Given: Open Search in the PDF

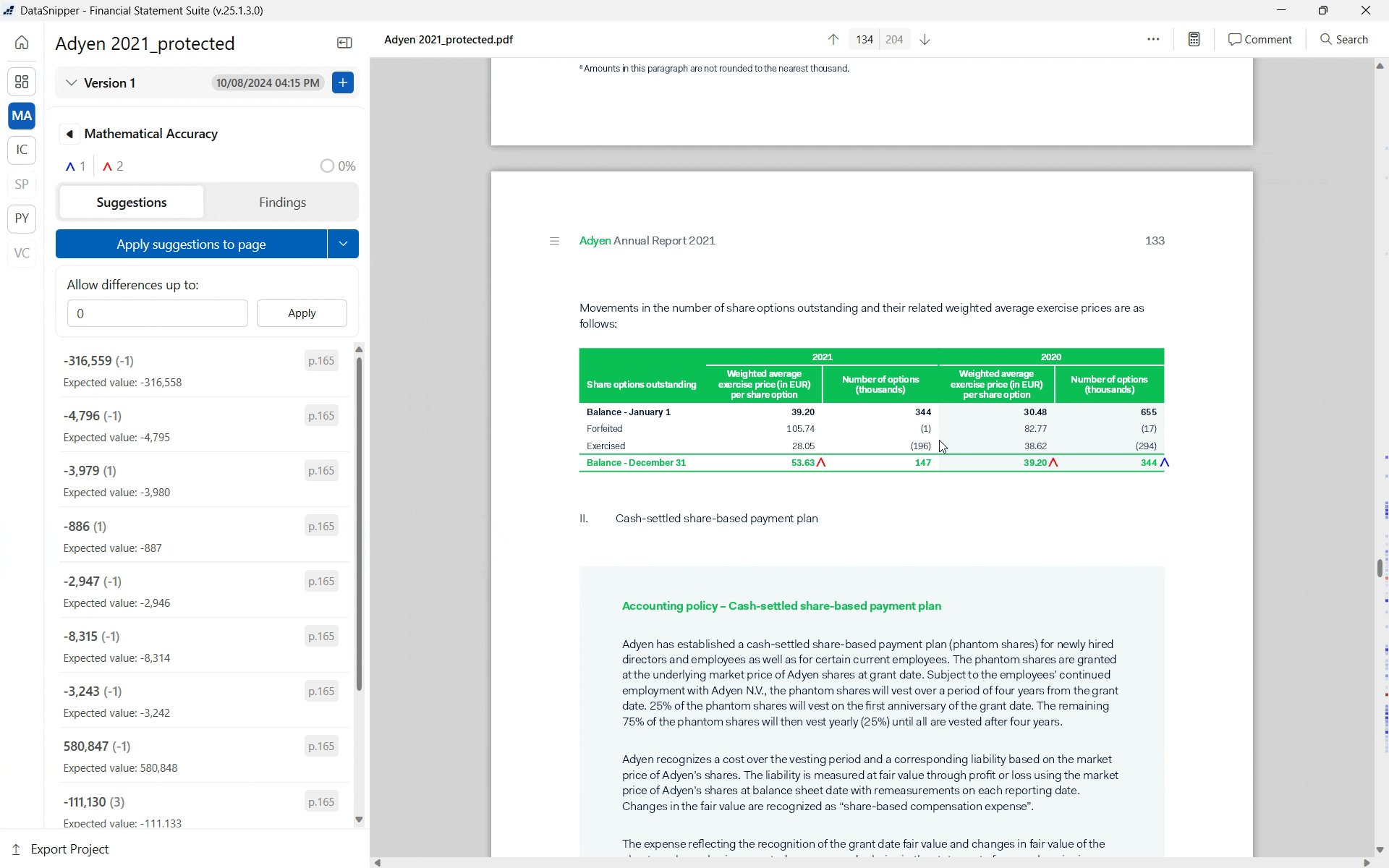Looking at the screenshot, I should coord(1344,40).
